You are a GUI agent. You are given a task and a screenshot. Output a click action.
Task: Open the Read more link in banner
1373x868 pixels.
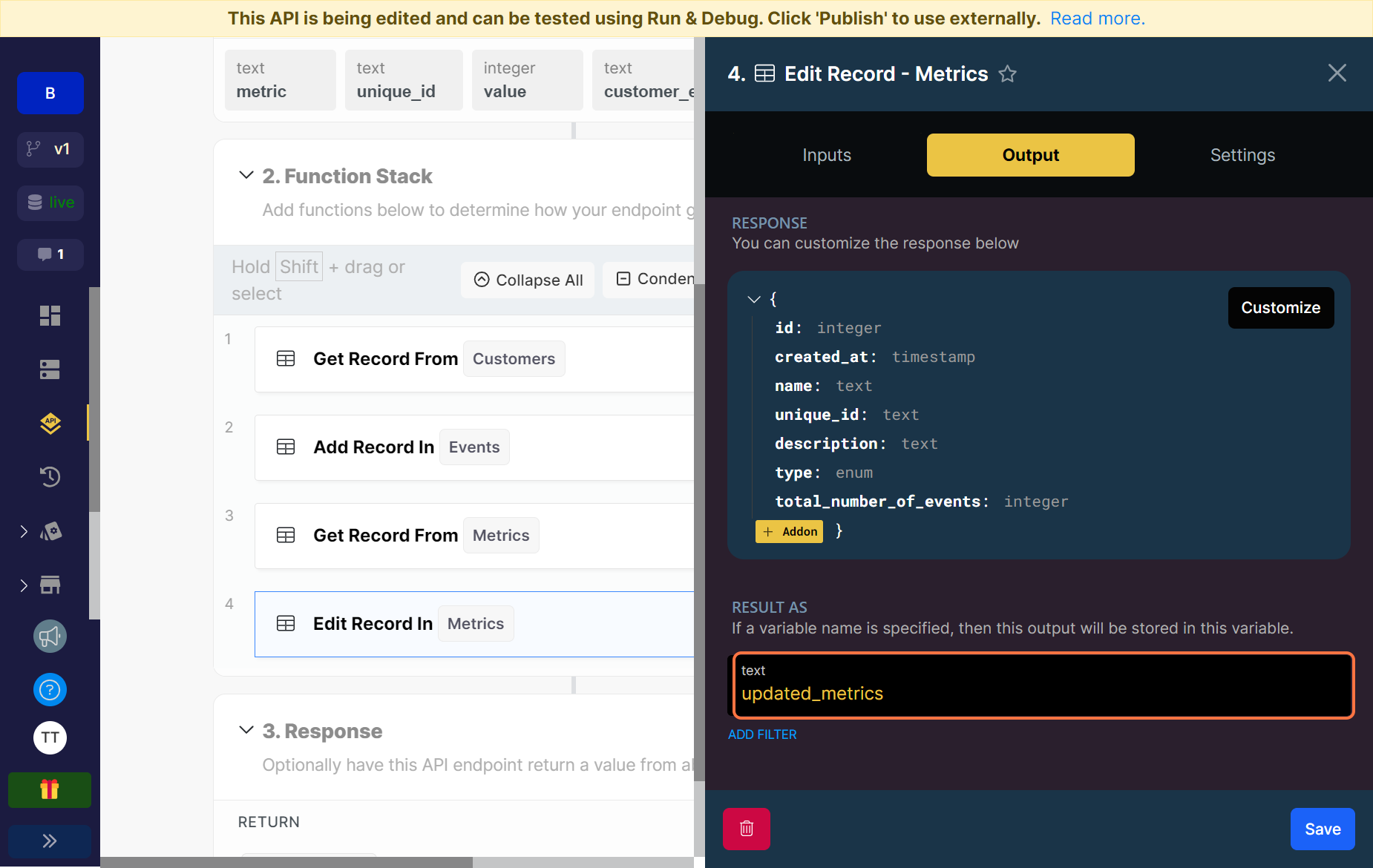click(1098, 19)
